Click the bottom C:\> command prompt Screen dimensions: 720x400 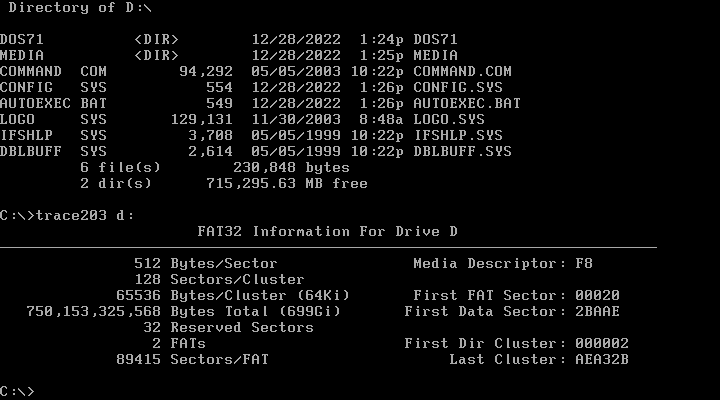16,391
